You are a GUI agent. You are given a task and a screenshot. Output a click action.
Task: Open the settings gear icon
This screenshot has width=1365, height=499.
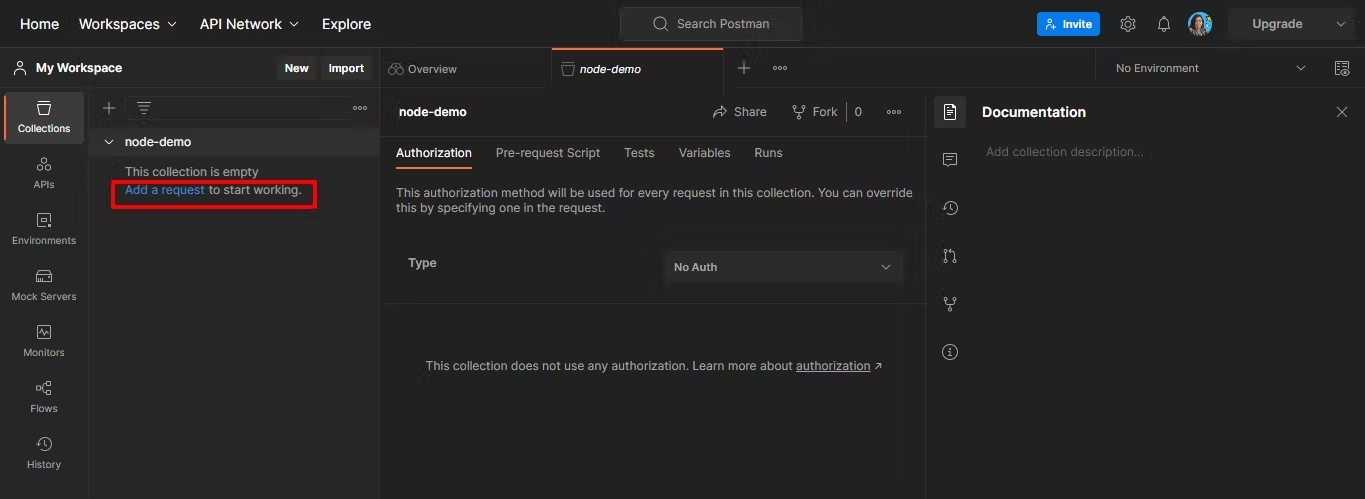pyautogui.click(x=1128, y=24)
